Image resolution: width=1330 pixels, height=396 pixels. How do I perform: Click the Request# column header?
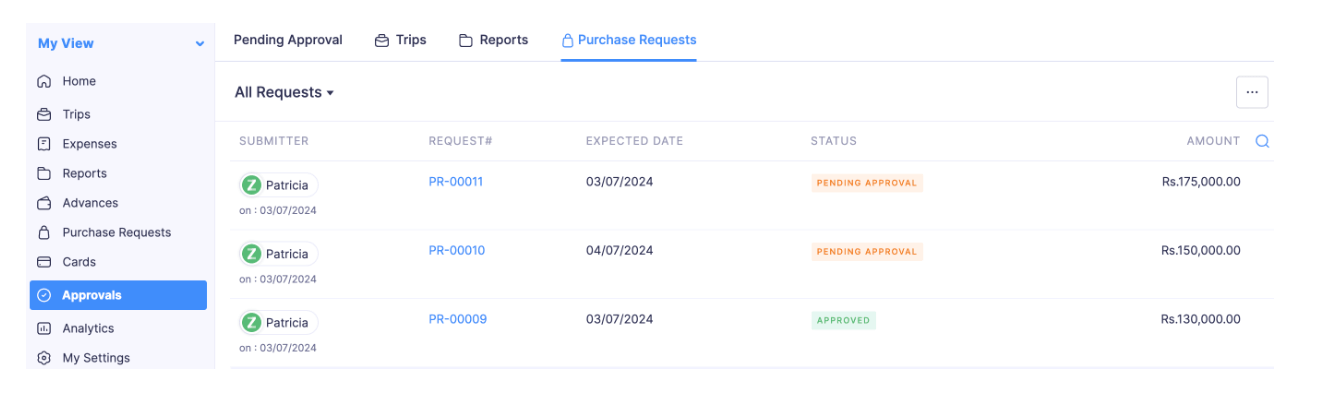pos(461,141)
